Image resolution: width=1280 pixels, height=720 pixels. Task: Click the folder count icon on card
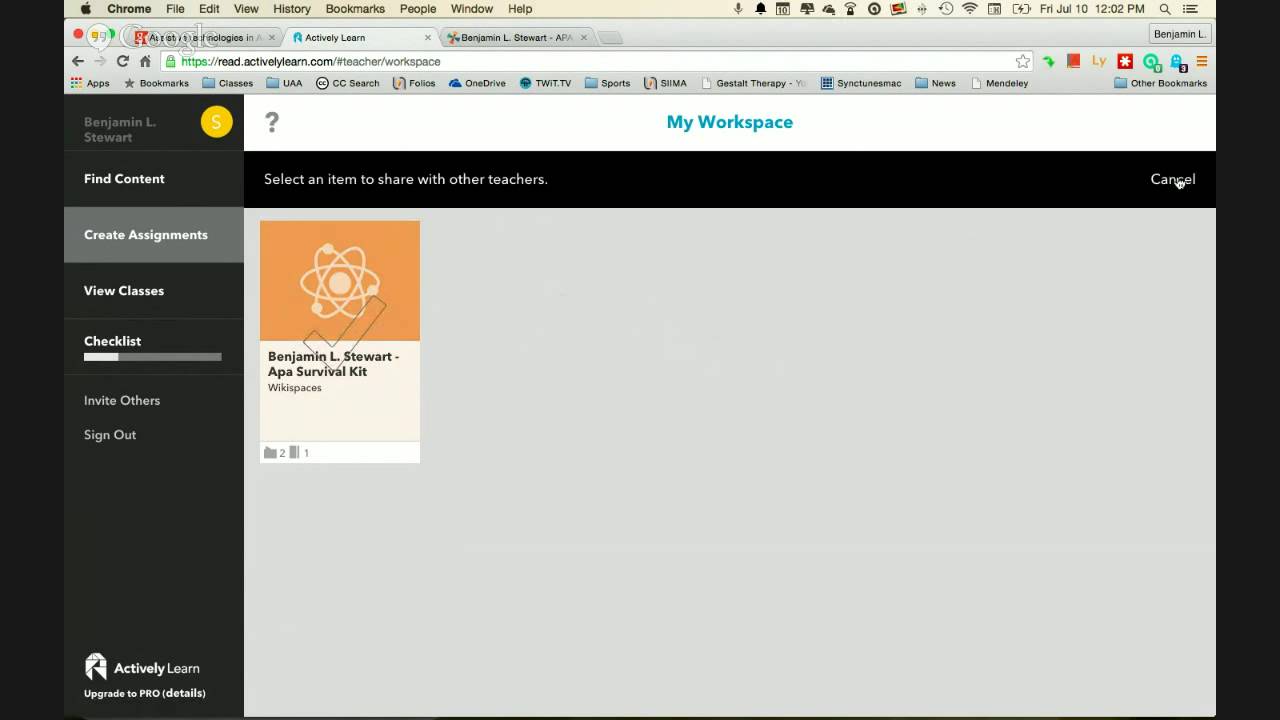click(x=270, y=452)
